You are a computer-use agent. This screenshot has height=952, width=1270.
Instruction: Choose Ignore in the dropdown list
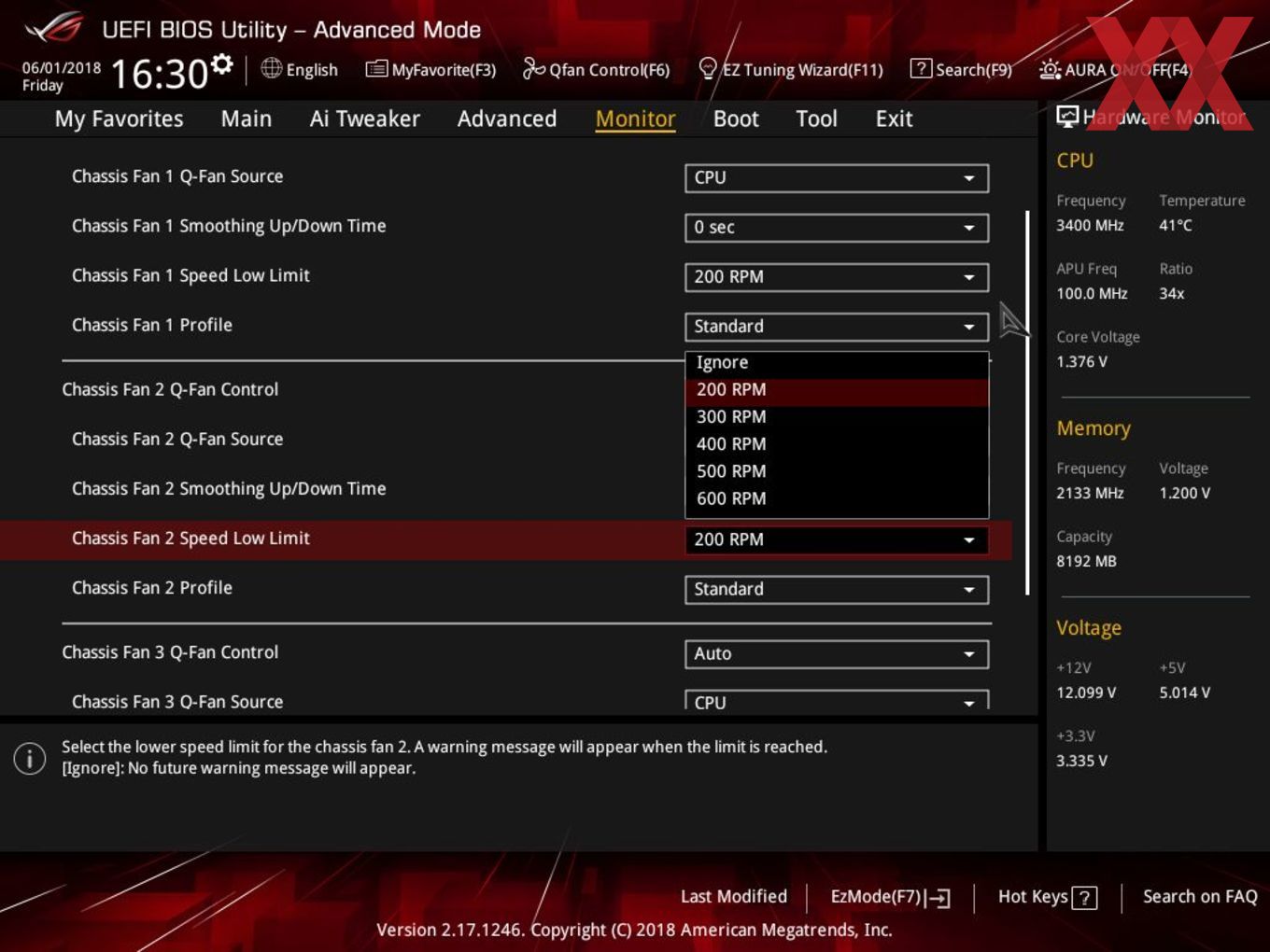click(x=837, y=362)
